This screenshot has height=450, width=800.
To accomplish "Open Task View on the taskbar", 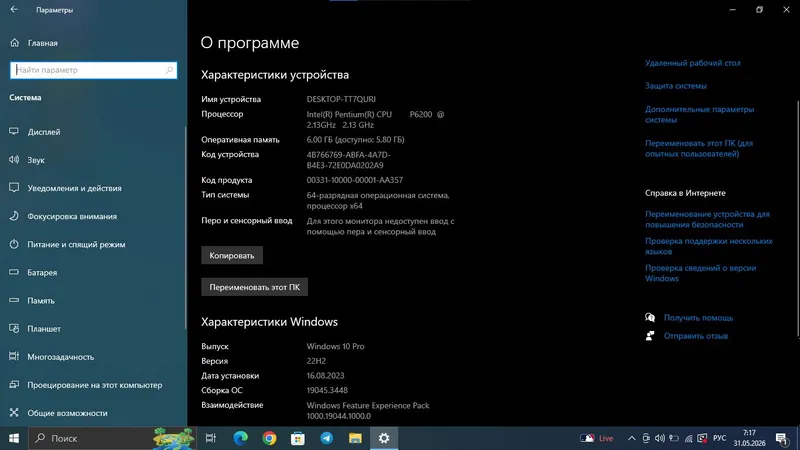I will click(211, 438).
